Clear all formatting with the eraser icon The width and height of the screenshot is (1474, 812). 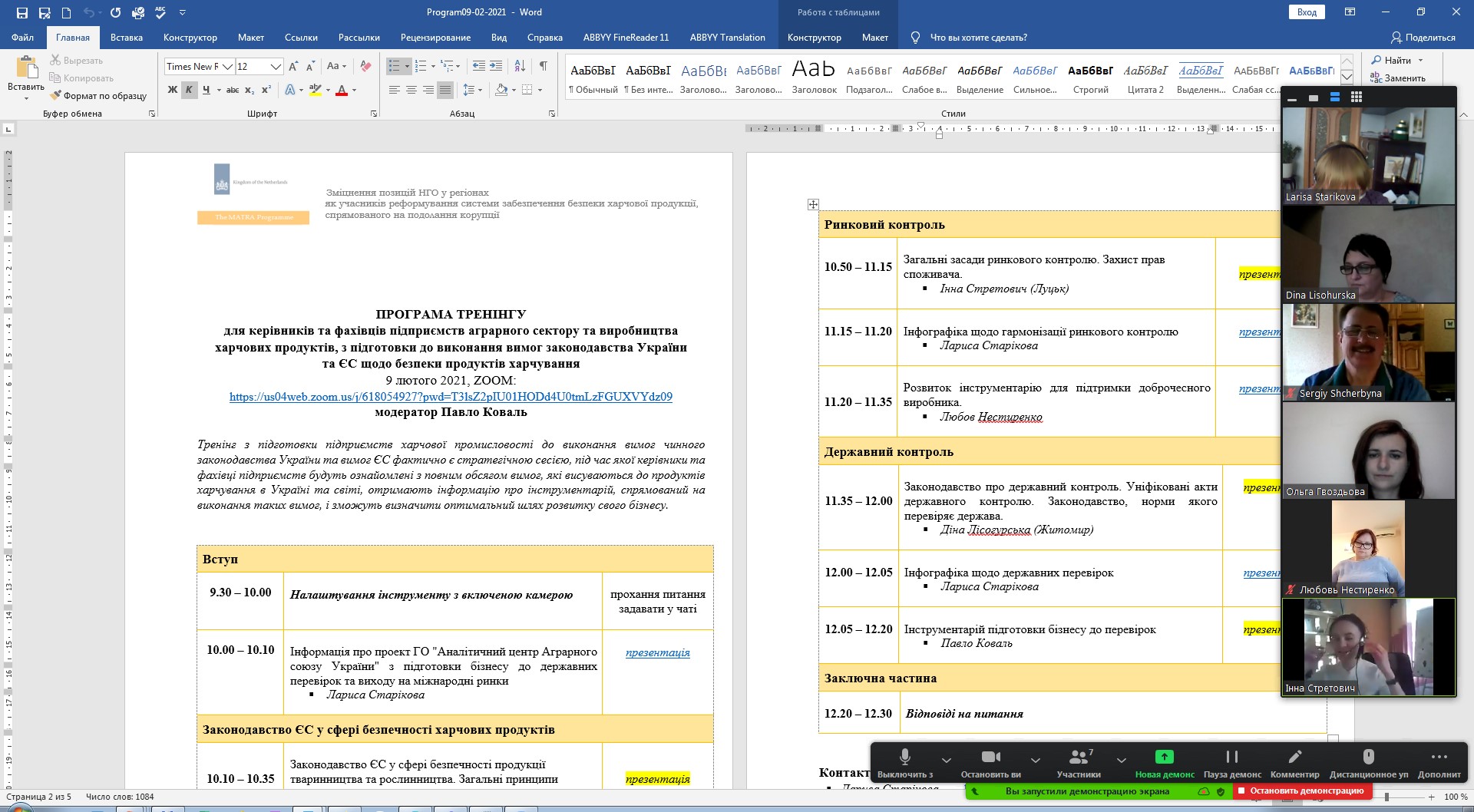(x=365, y=67)
